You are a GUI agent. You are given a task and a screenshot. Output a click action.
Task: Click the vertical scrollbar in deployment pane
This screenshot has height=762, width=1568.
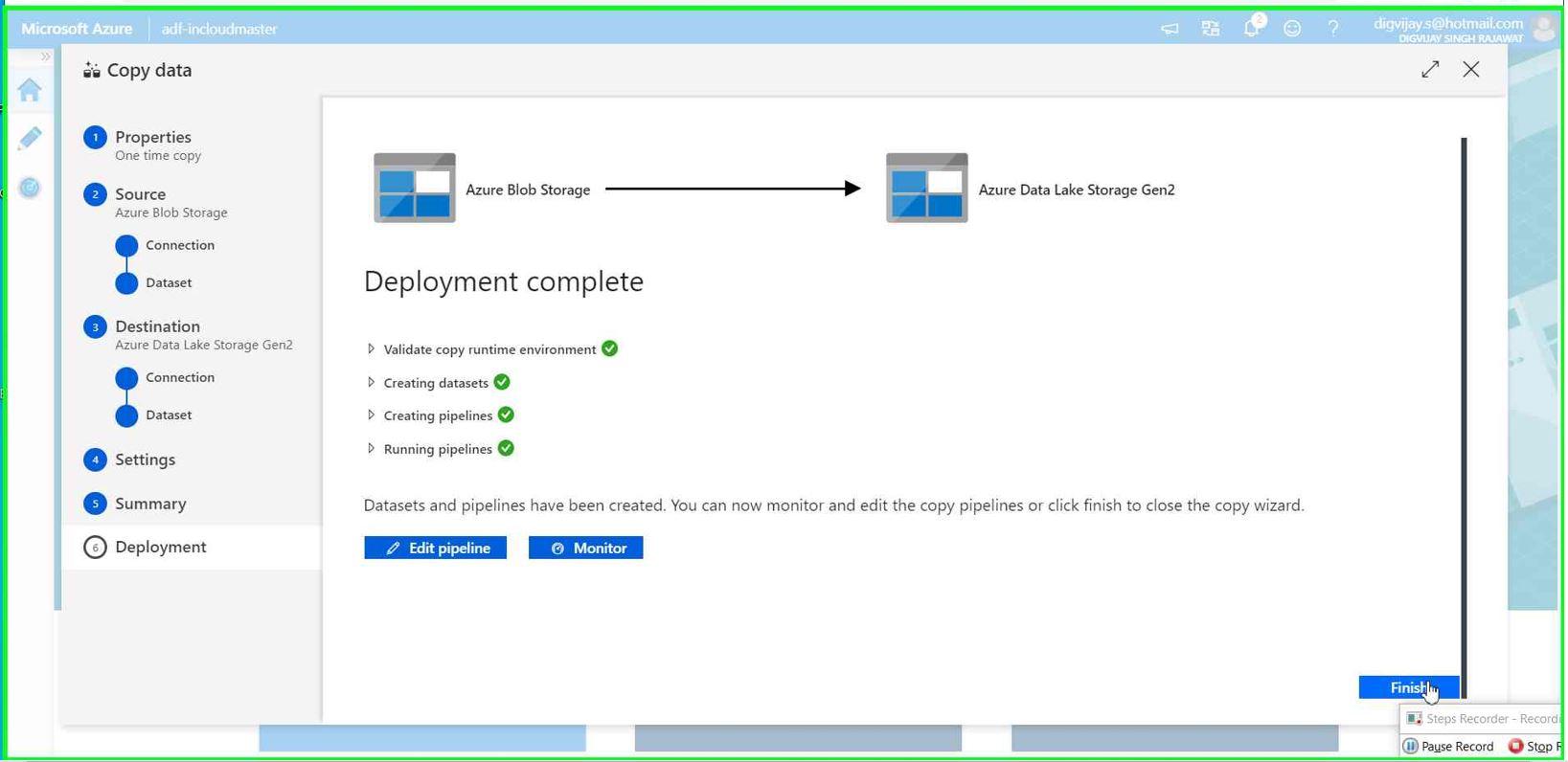1464,416
